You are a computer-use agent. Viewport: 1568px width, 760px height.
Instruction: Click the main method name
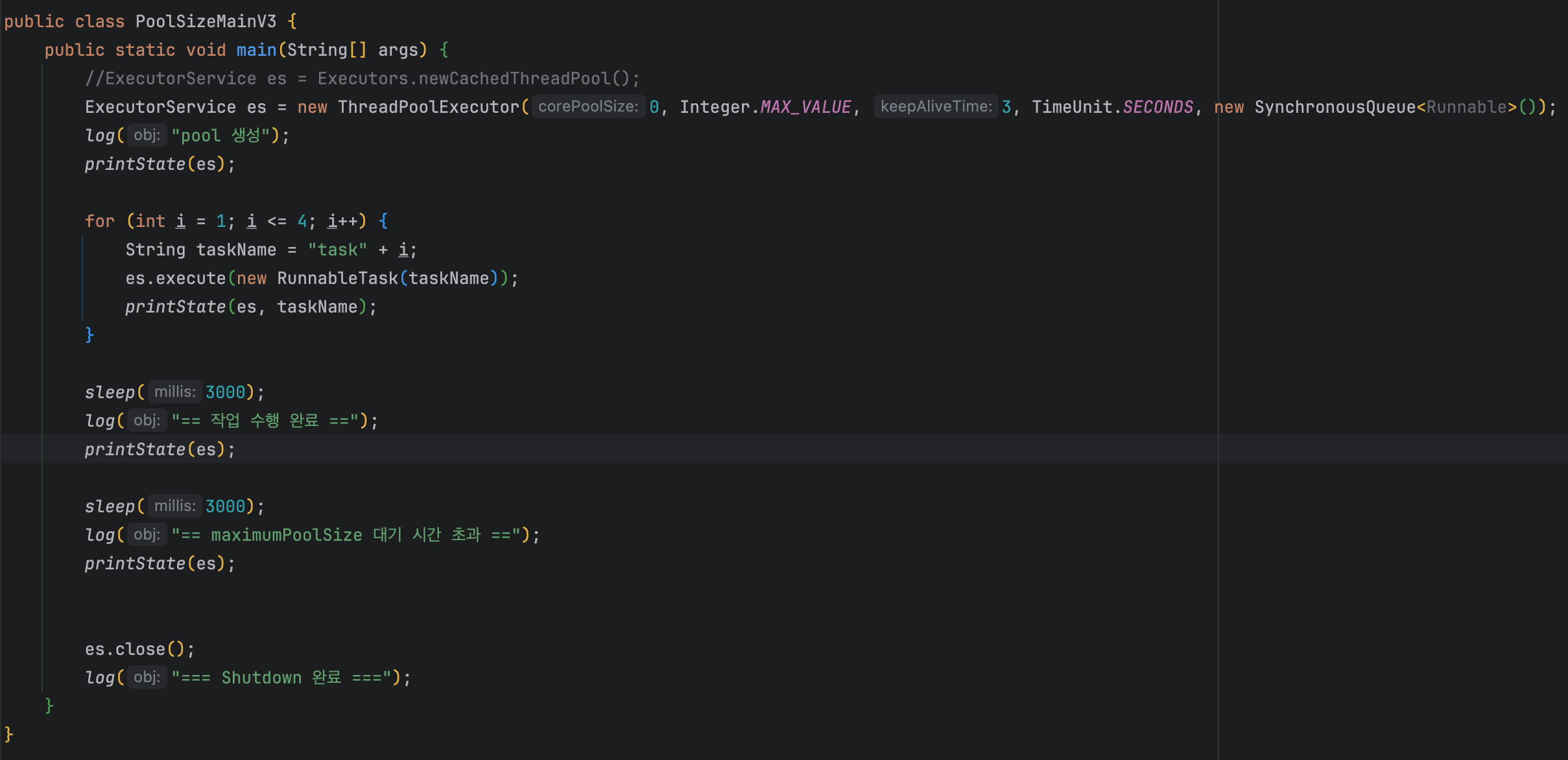point(256,50)
